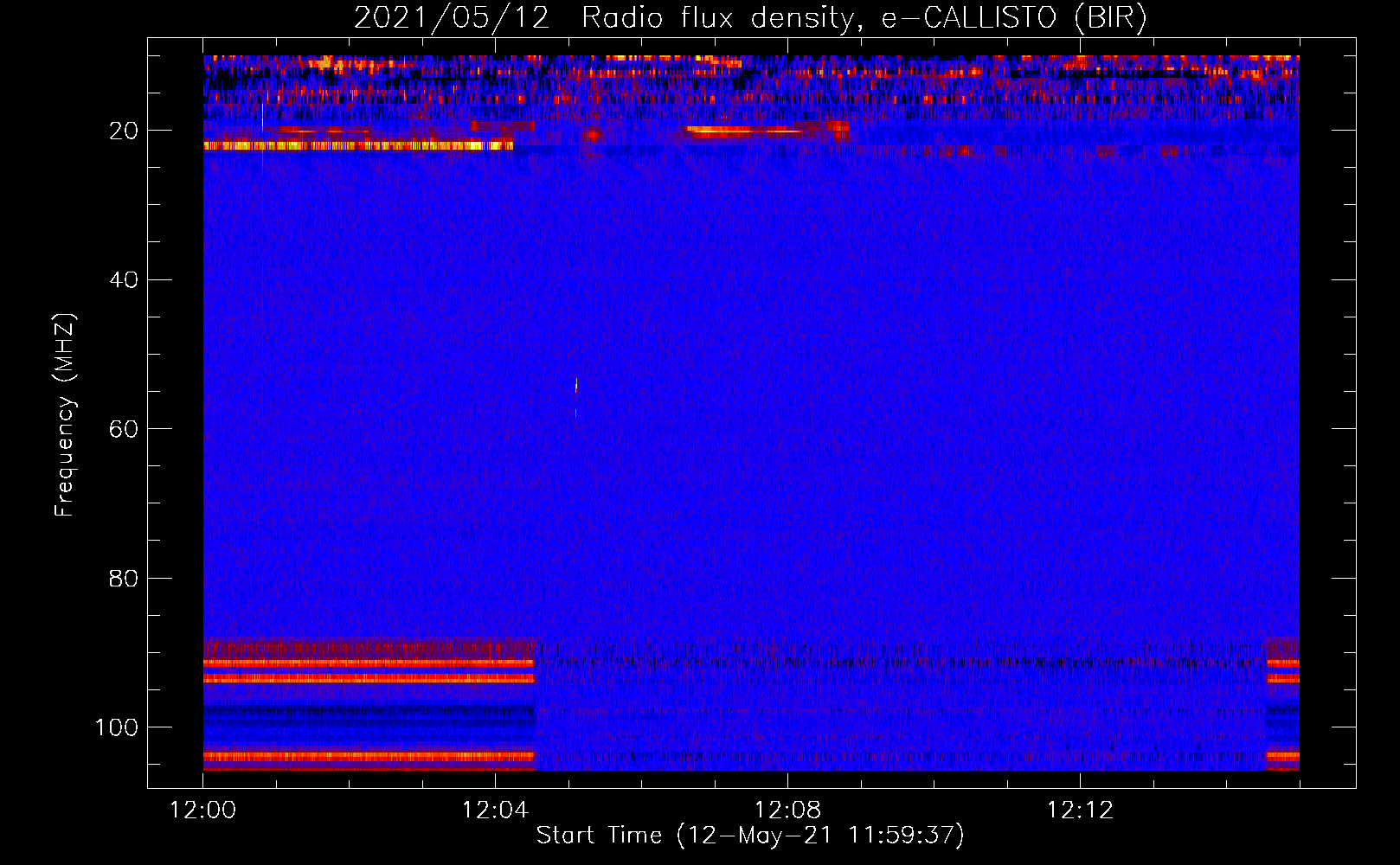
Task: Click the small yellow burst spike near 55 MHz
Action: (576, 386)
